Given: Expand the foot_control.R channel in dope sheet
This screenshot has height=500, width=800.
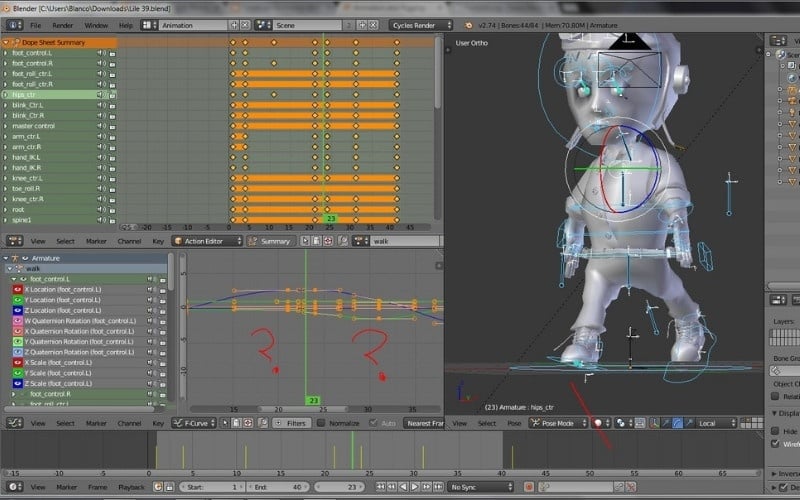Looking at the screenshot, I should point(5,63).
